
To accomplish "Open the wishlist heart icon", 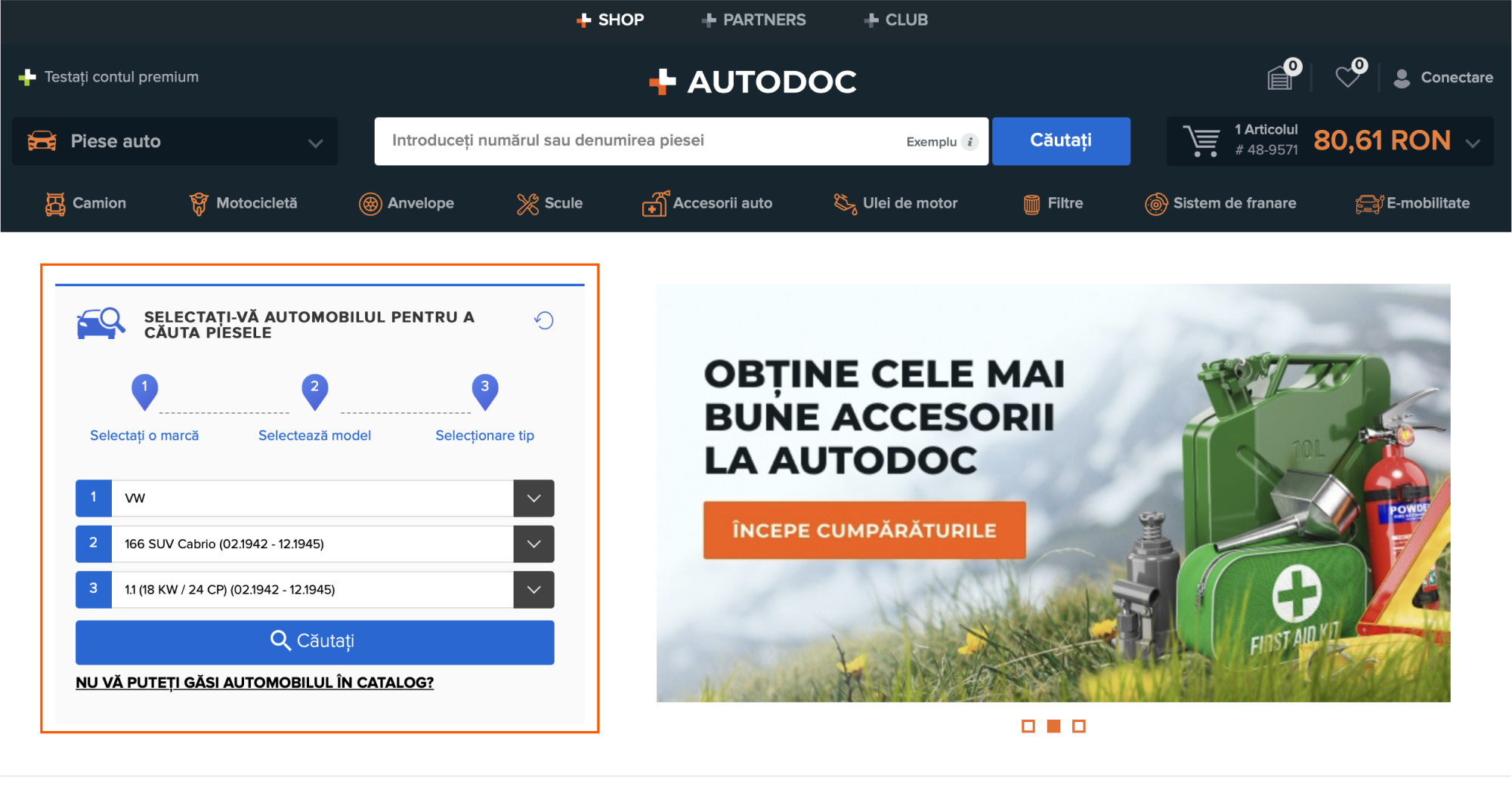I will click(x=1347, y=77).
